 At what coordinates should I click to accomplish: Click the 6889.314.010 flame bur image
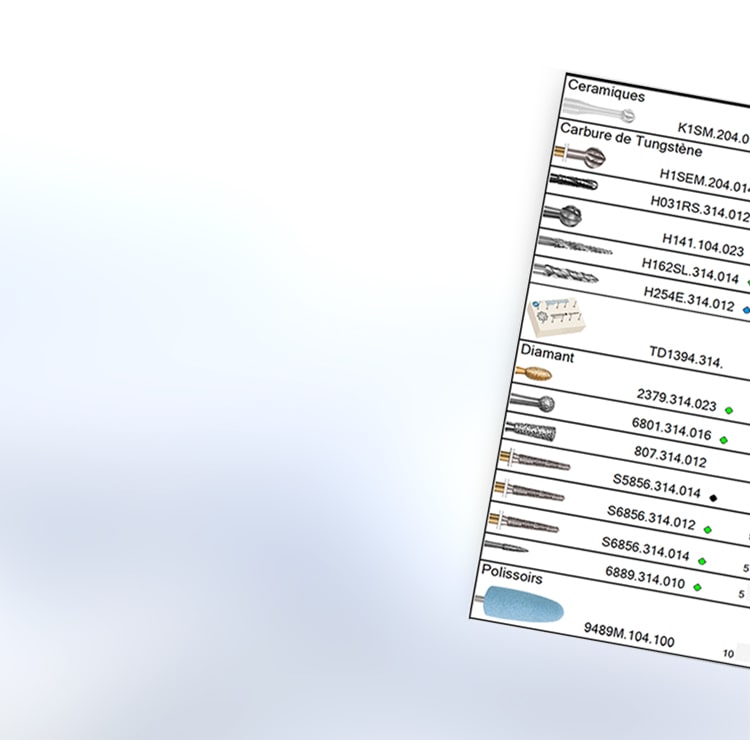pos(506,546)
